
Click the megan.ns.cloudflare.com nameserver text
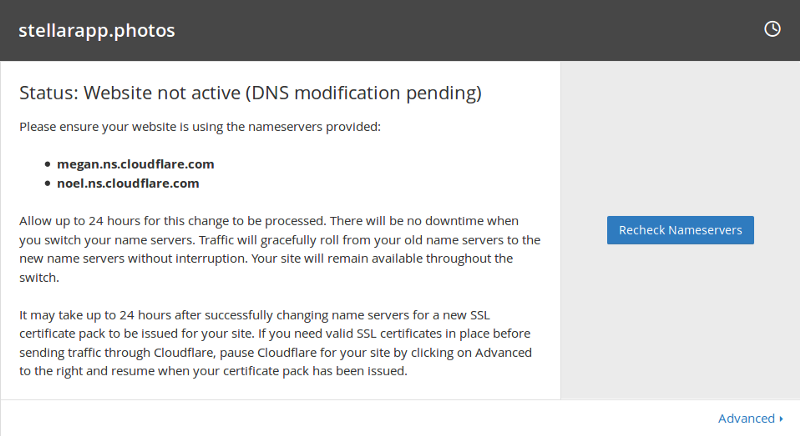135,164
